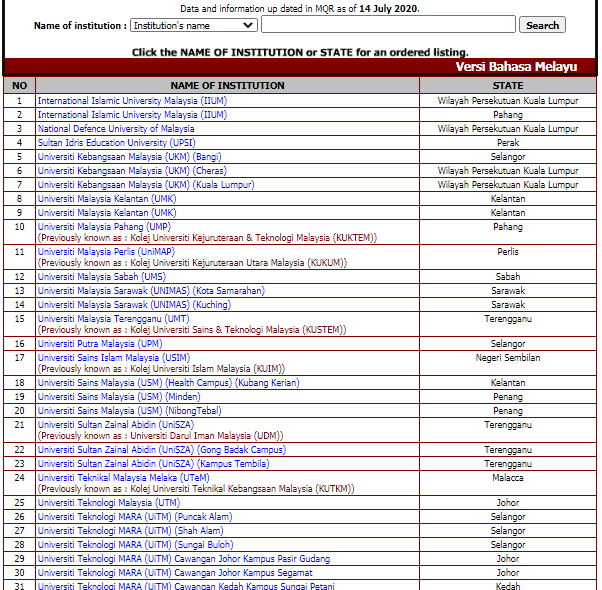Open IIUM link in row 2
This screenshot has width=602, height=590.
point(132,115)
